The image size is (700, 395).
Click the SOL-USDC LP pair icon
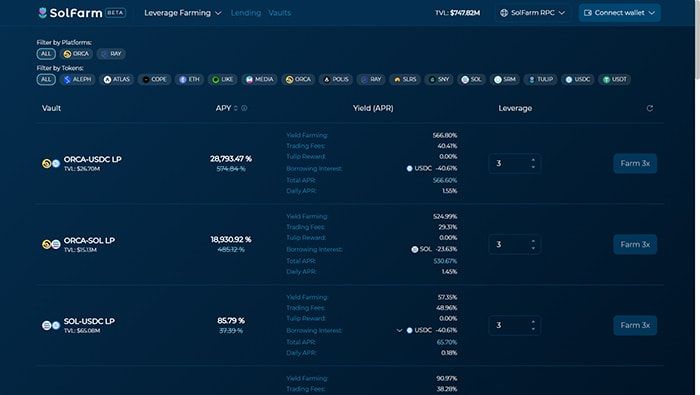click(51, 325)
